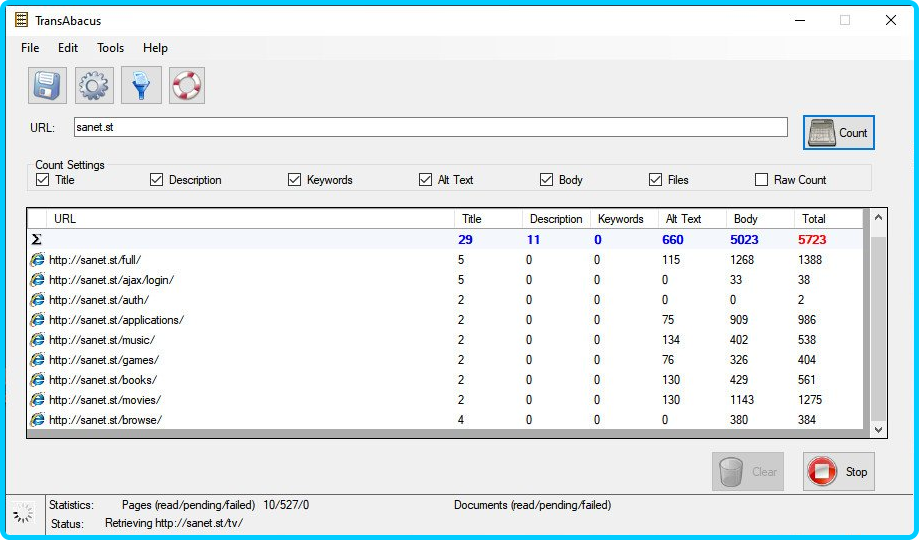Sort by the Title column header
Image resolution: width=919 pixels, height=540 pixels.
coord(488,219)
